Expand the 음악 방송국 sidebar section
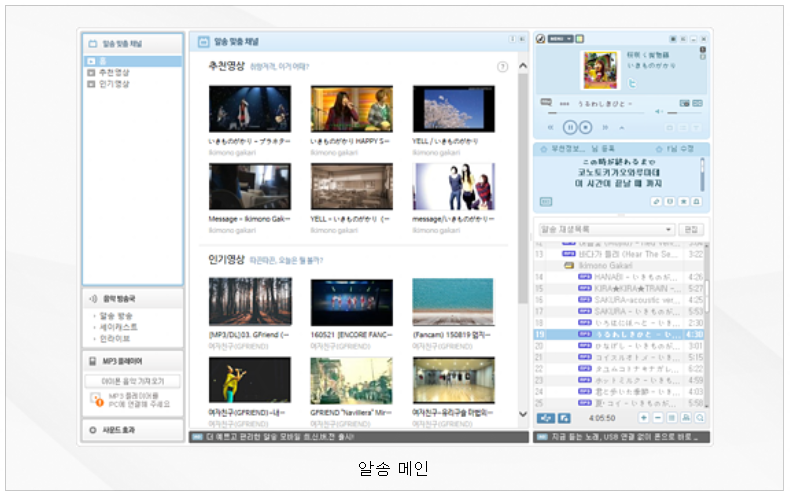This screenshot has width=790, height=495. coord(133,299)
